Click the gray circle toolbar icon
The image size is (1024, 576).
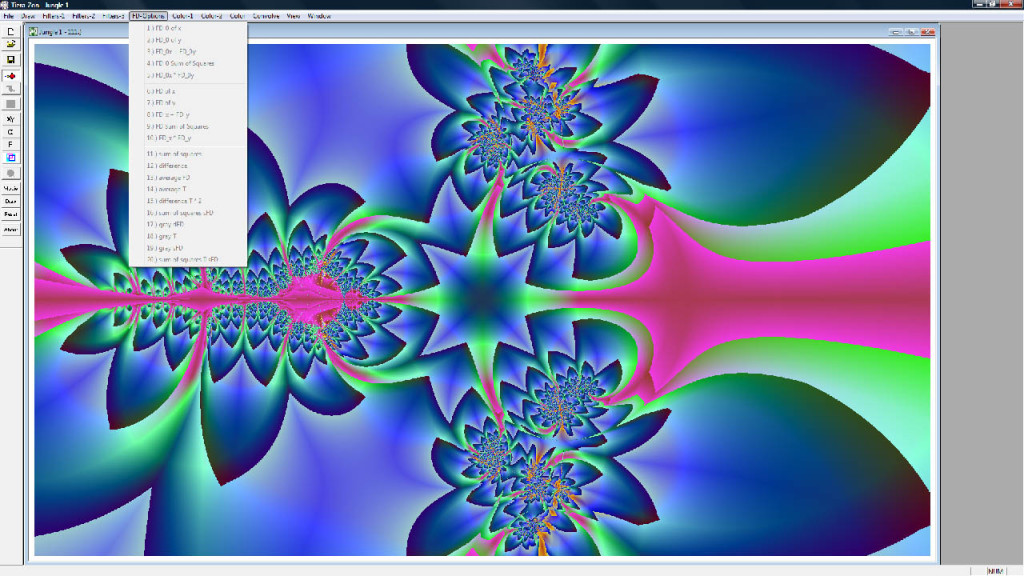(11, 172)
